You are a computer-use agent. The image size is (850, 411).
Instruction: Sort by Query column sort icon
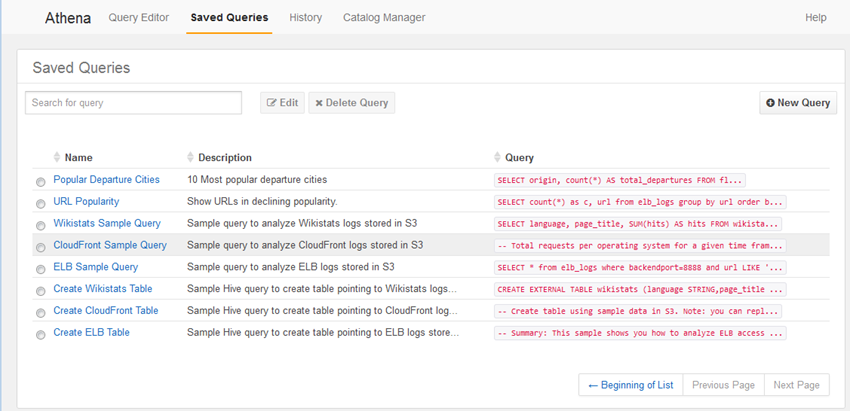[x=497, y=157]
